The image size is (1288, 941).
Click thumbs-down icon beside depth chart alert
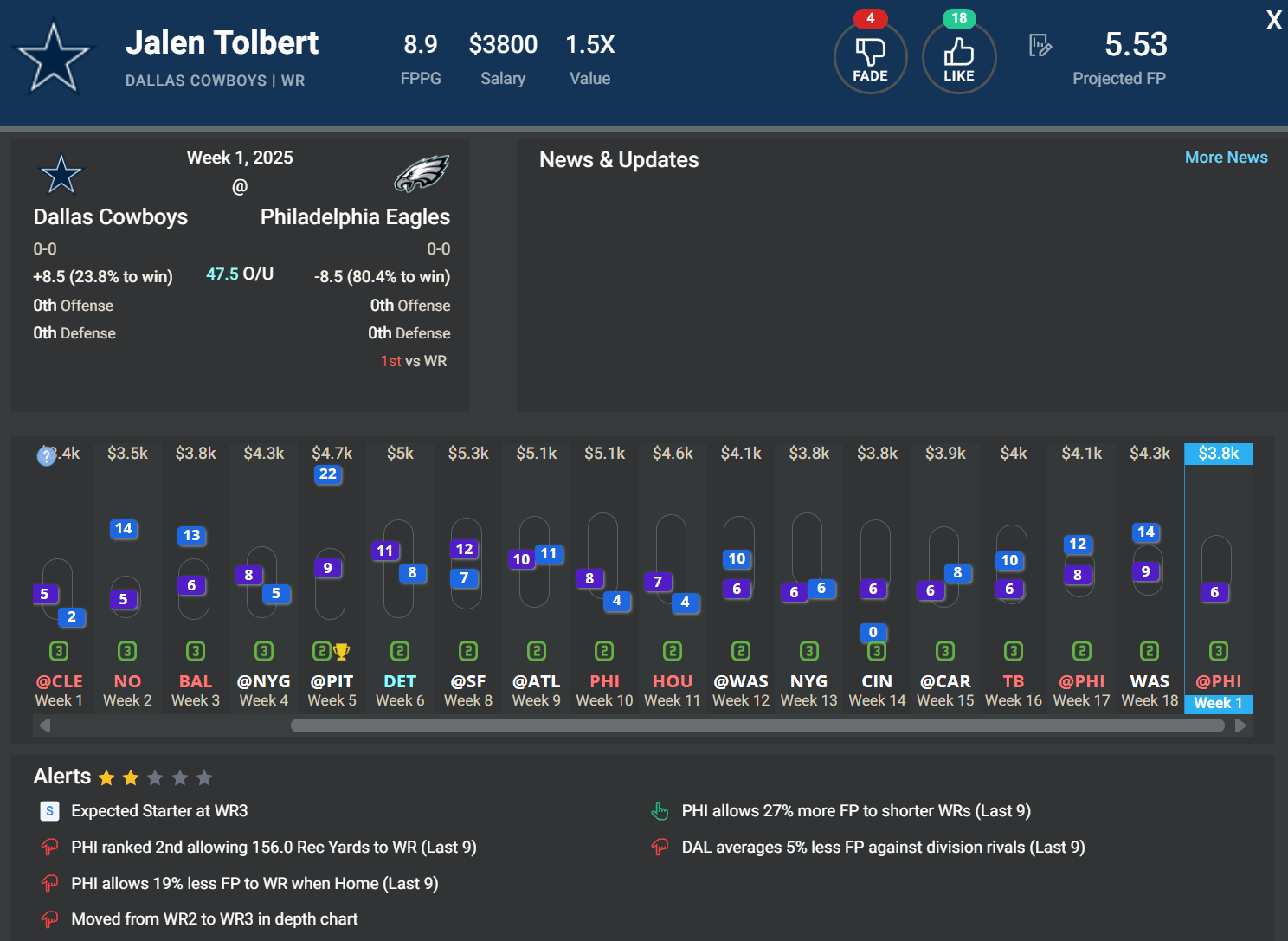[50, 919]
